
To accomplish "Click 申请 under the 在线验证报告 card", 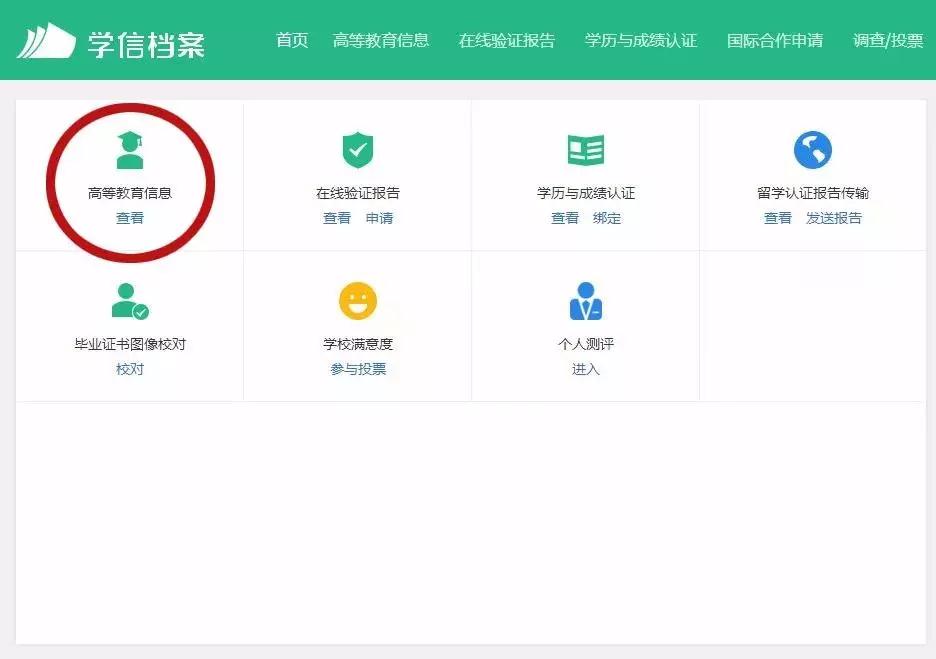I will point(380,218).
